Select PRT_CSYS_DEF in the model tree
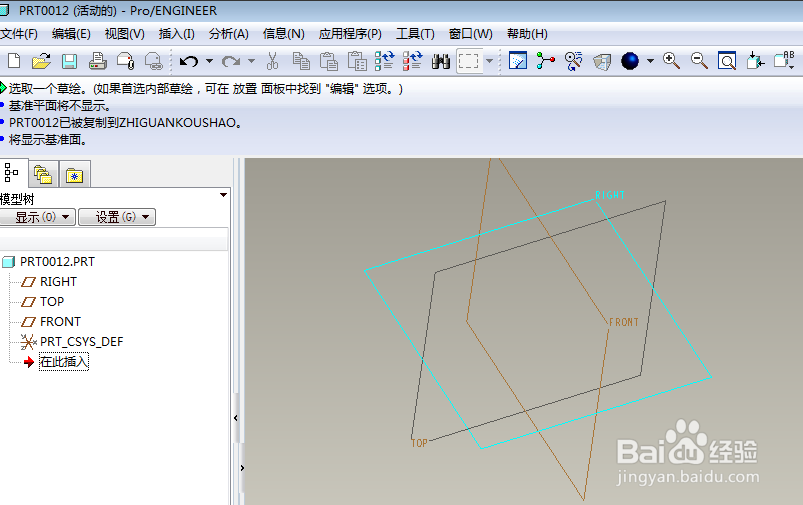The height and width of the screenshot is (505, 803). pos(82,342)
